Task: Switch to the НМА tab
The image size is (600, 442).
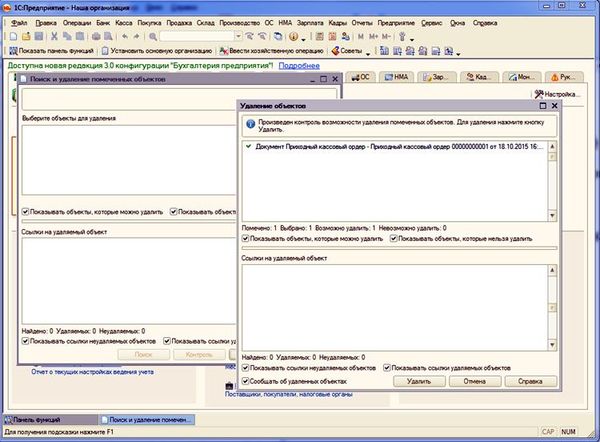Action: pyautogui.click(x=396, y=77)
